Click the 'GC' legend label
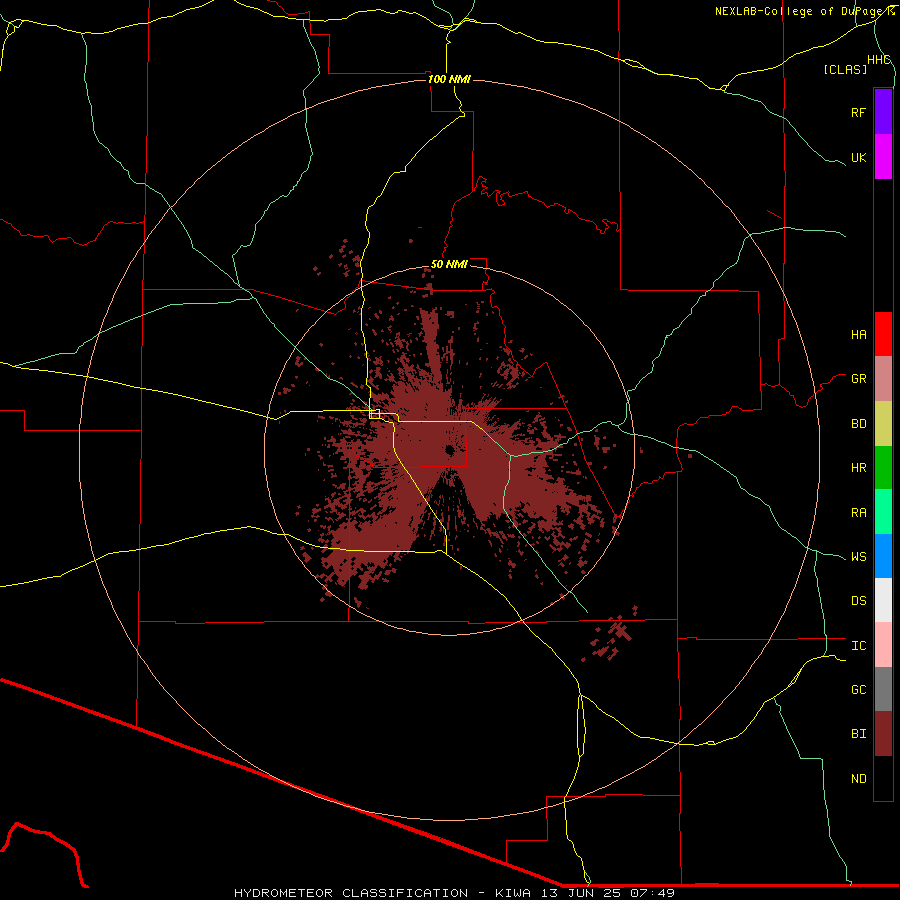This screenshot has height=900, width=900. tap(858, 689)
